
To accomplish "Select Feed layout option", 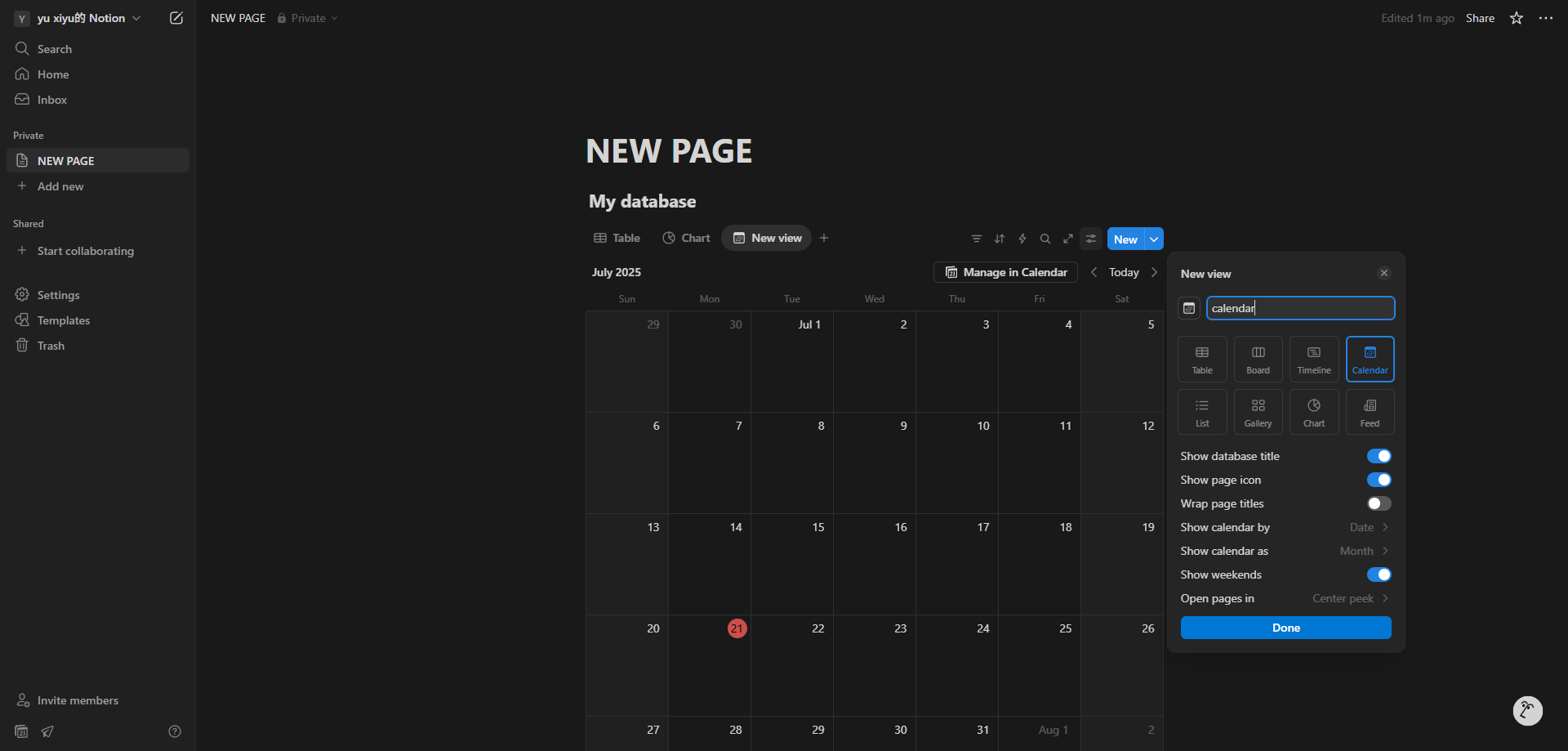I will (x=1370, y=412).
